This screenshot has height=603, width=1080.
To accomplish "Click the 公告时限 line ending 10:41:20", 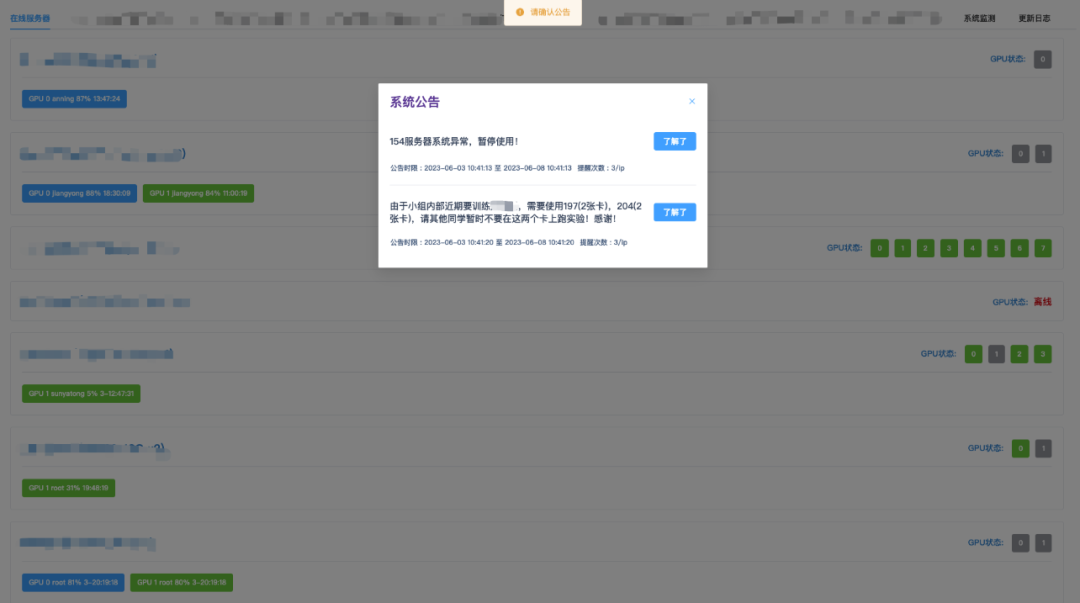I will pyautogui.click(x=508, y=243).
